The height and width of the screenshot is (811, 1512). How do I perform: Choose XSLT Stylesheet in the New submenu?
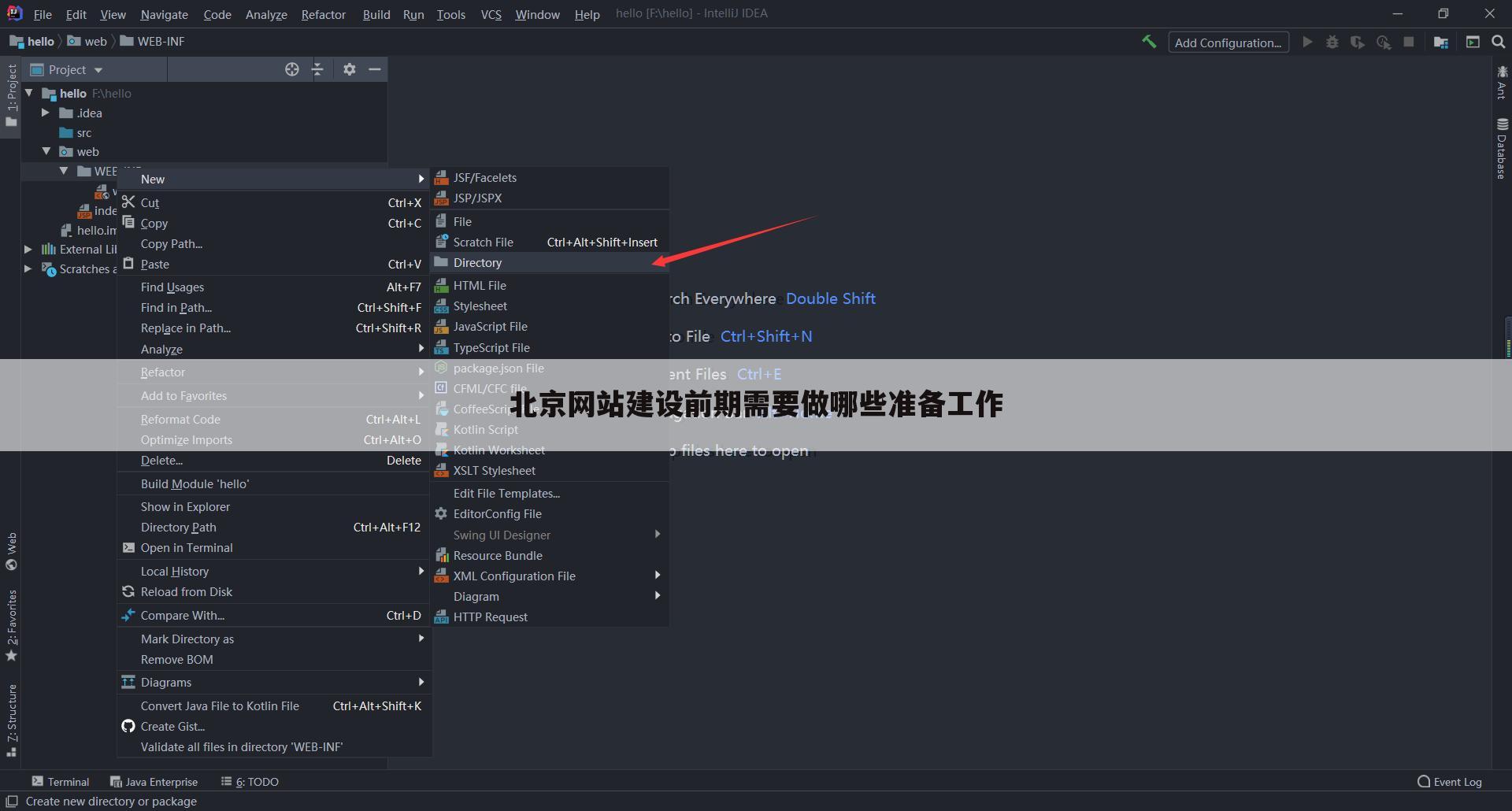coord(550,471)
